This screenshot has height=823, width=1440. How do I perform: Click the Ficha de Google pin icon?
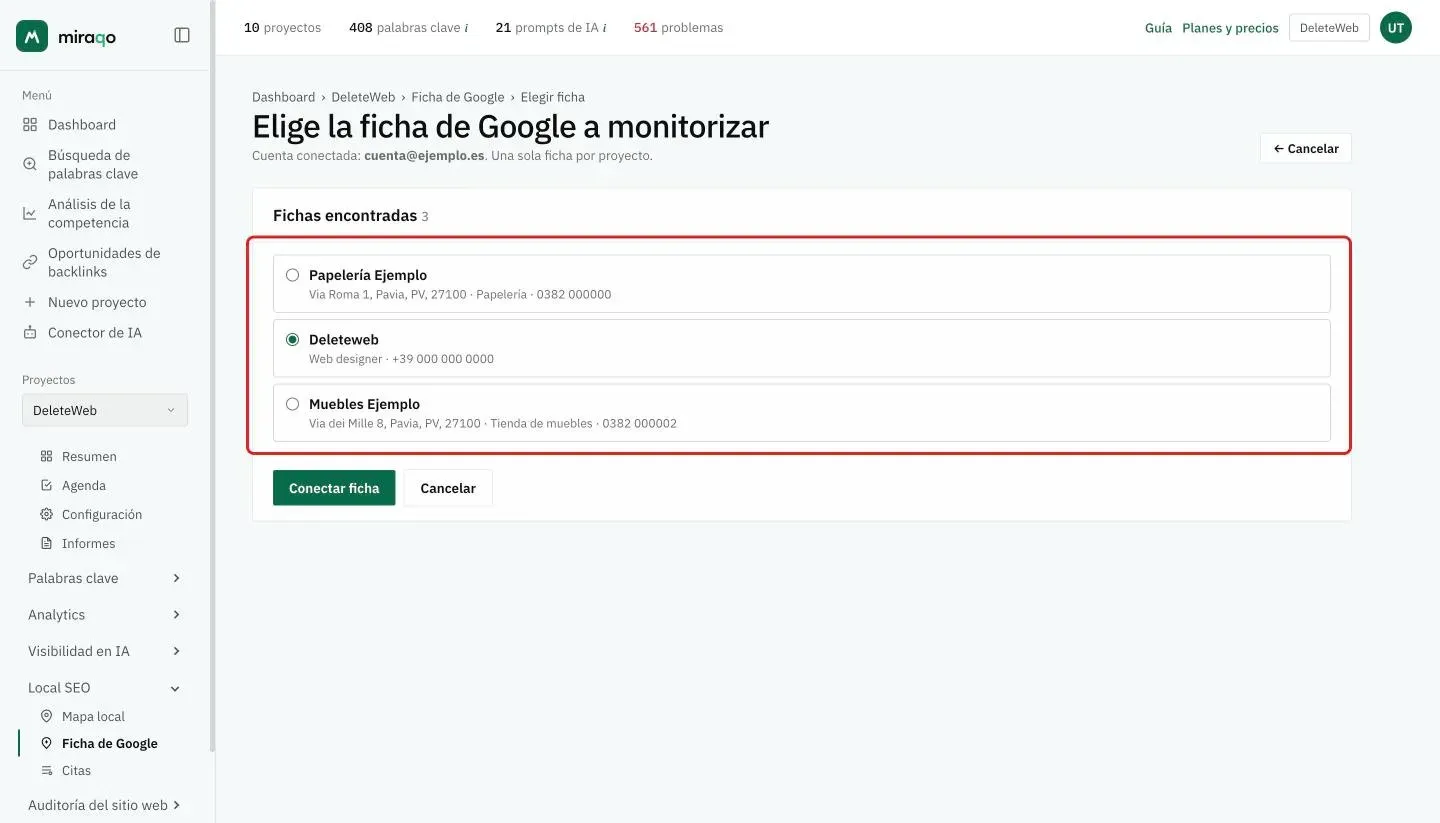pos(46,744)
